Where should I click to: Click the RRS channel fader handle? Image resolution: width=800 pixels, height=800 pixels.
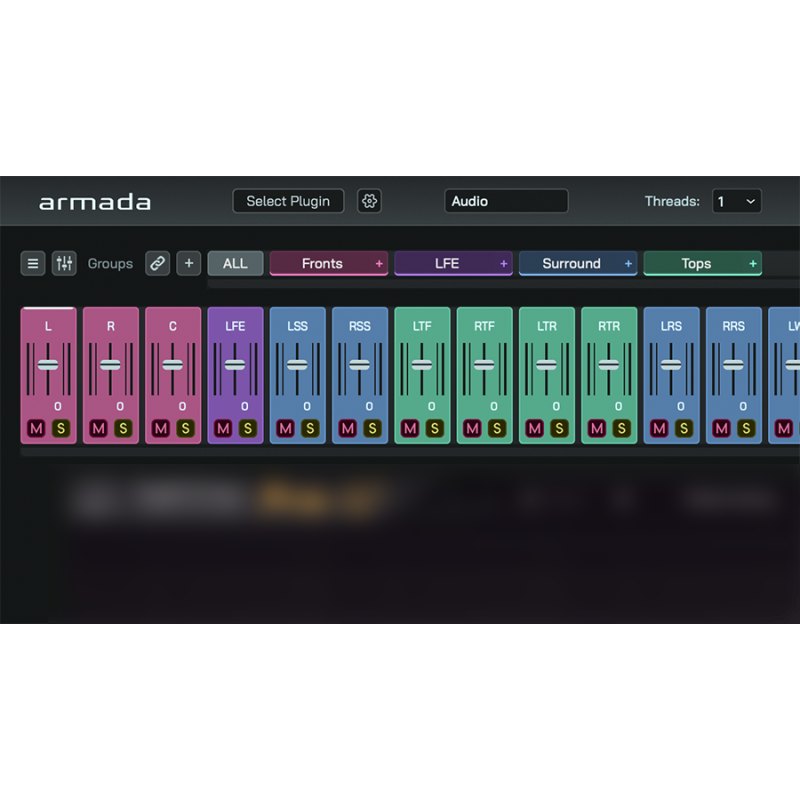733,365
